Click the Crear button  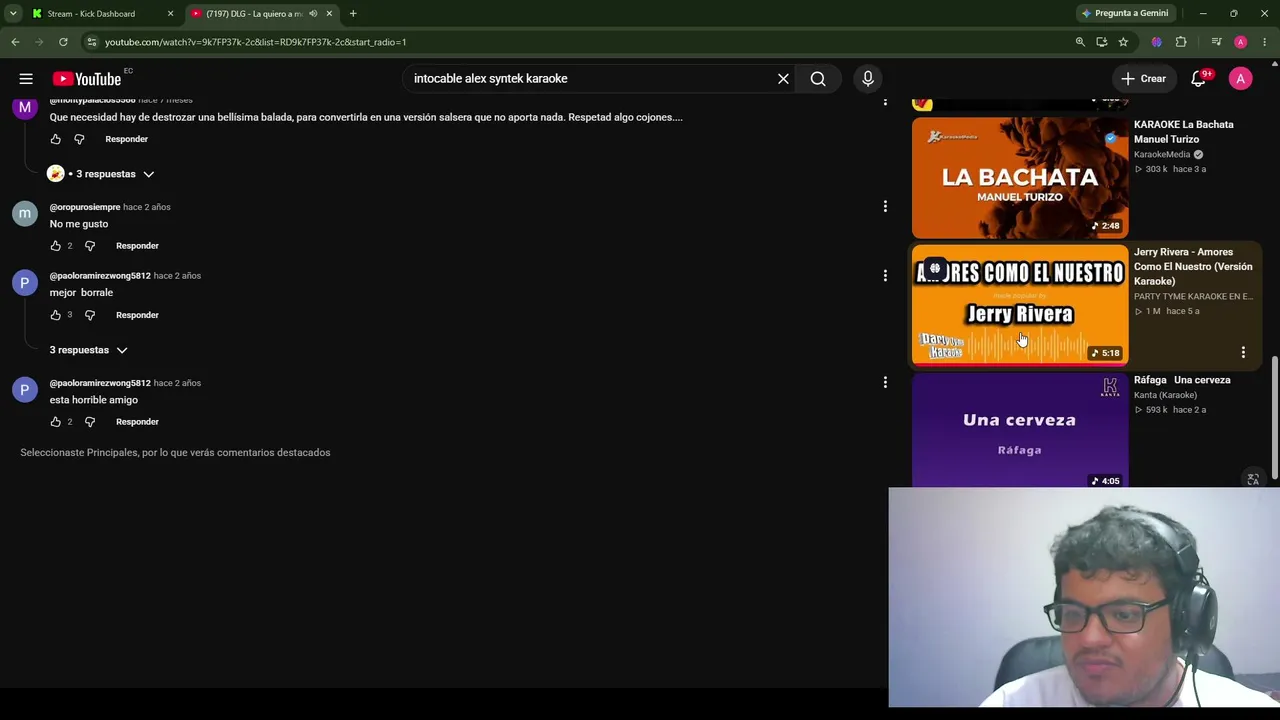click(x=1143, y=79)
